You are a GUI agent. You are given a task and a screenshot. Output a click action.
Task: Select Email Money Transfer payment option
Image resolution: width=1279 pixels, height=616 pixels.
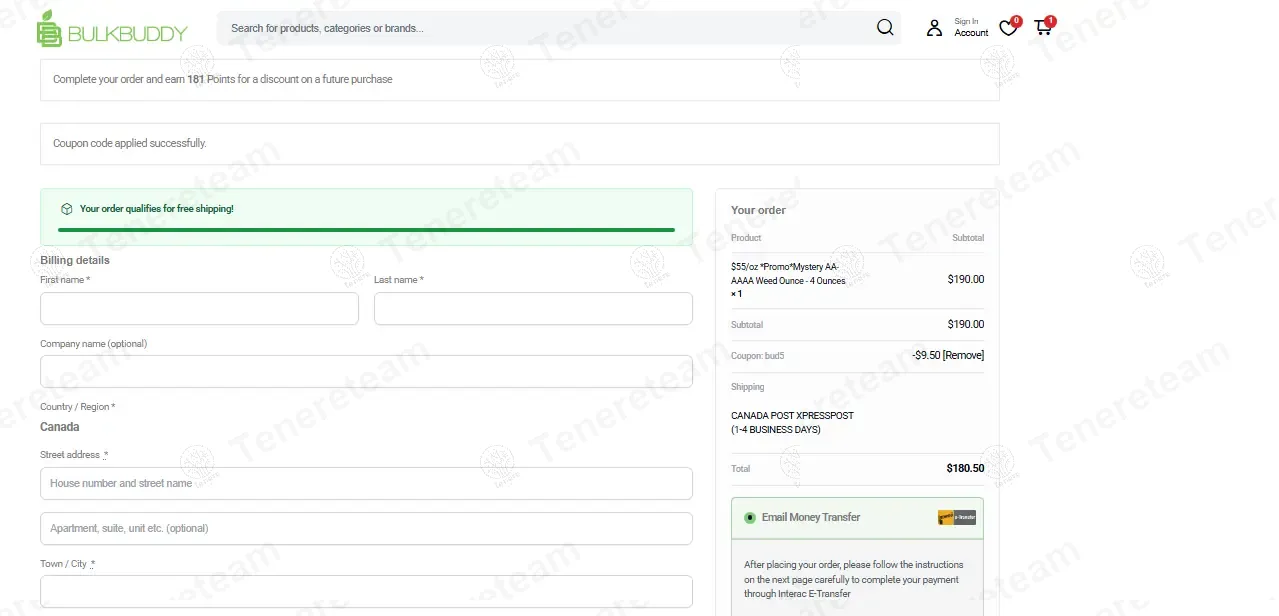(x=750, y=518)
